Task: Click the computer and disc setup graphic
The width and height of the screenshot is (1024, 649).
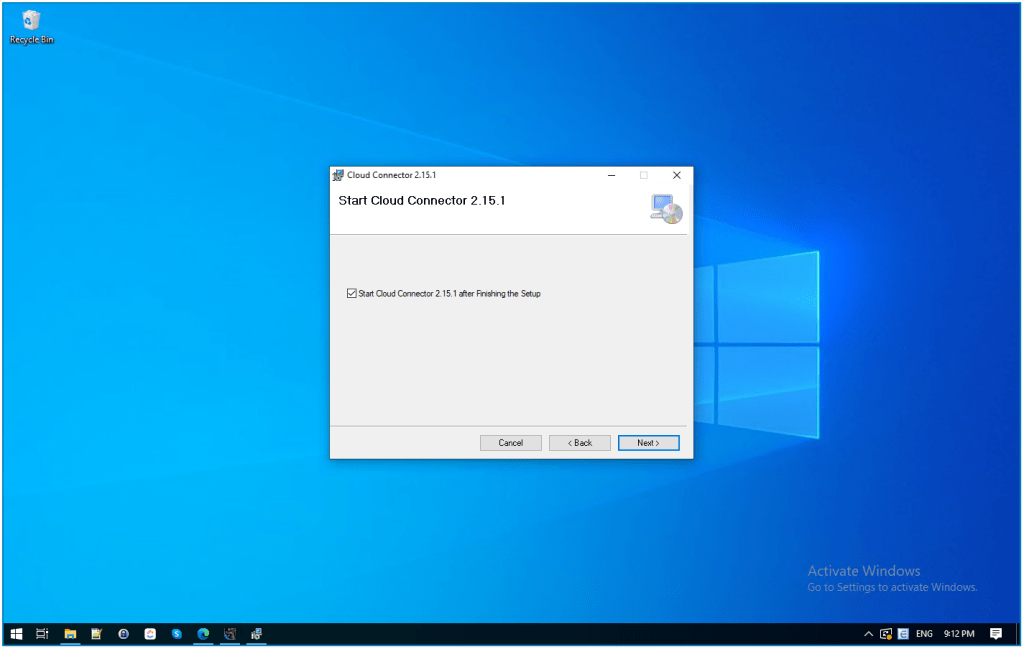Action: (x=665, y=208)
